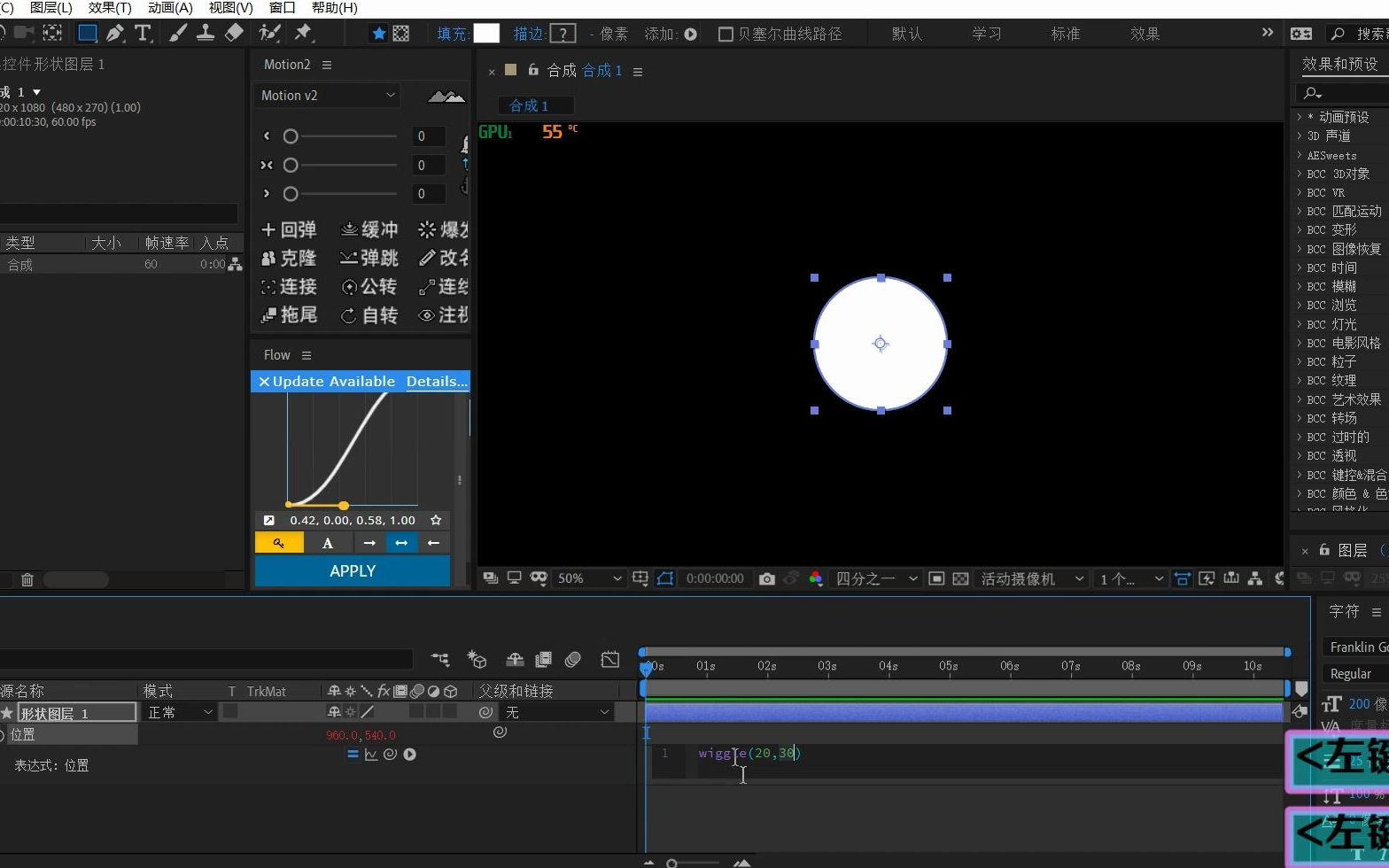
Task: Open the 50% magnification dropdown
Action: click(x=589, y=578)
